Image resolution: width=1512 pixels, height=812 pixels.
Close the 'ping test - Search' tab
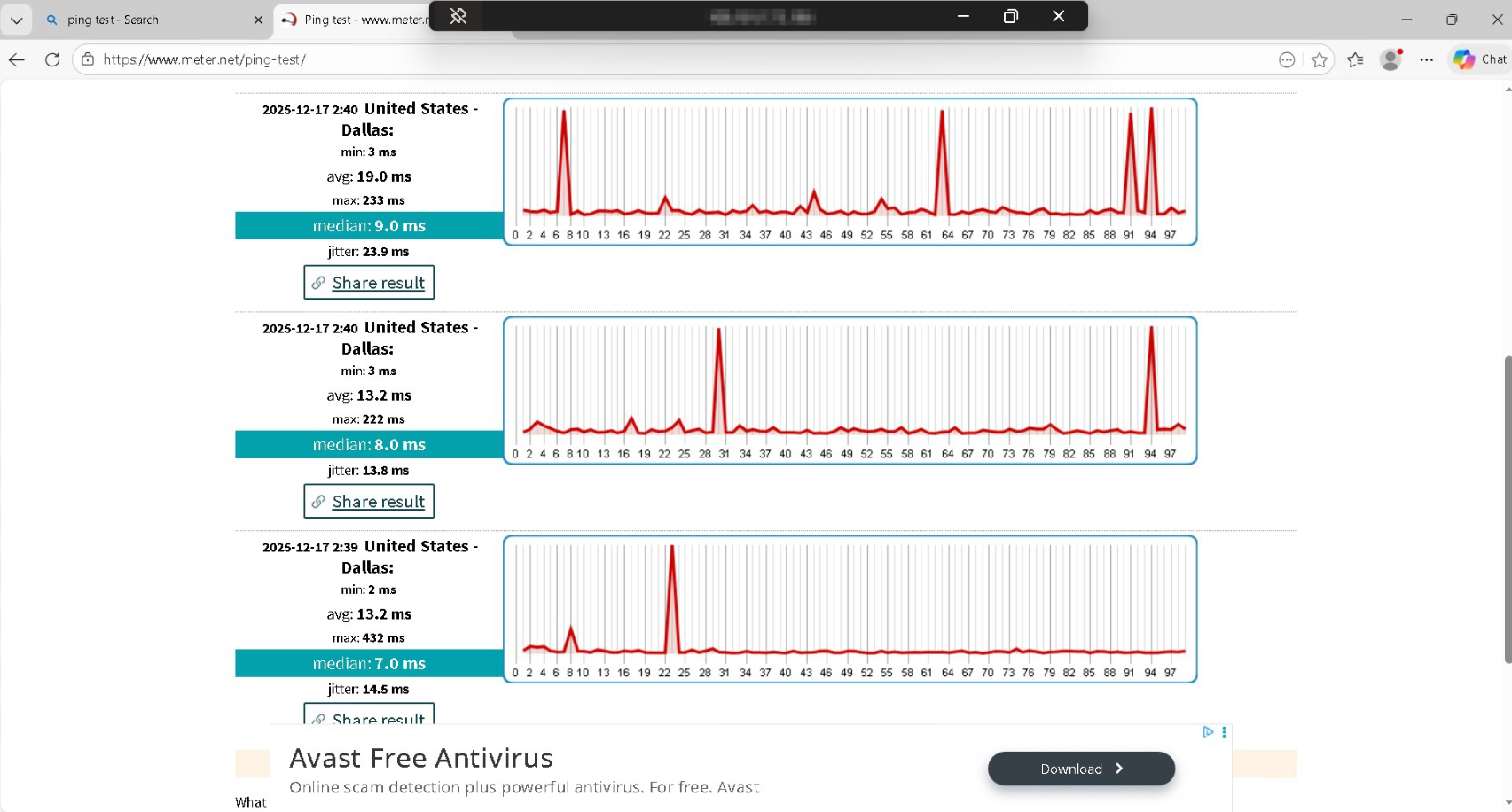point(258,20)
